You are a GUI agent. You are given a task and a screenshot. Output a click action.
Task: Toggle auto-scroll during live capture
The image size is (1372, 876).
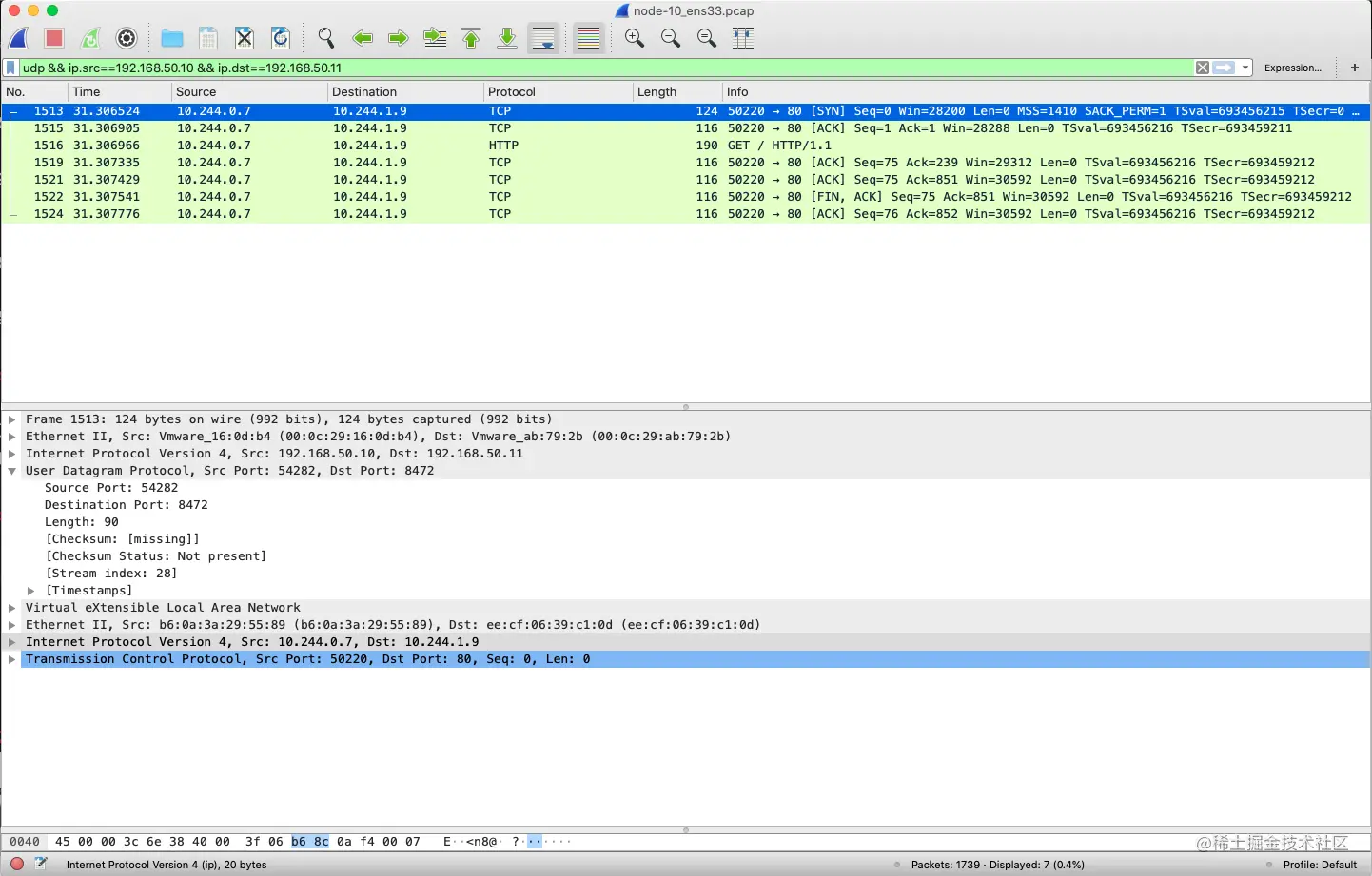[543, 38]
